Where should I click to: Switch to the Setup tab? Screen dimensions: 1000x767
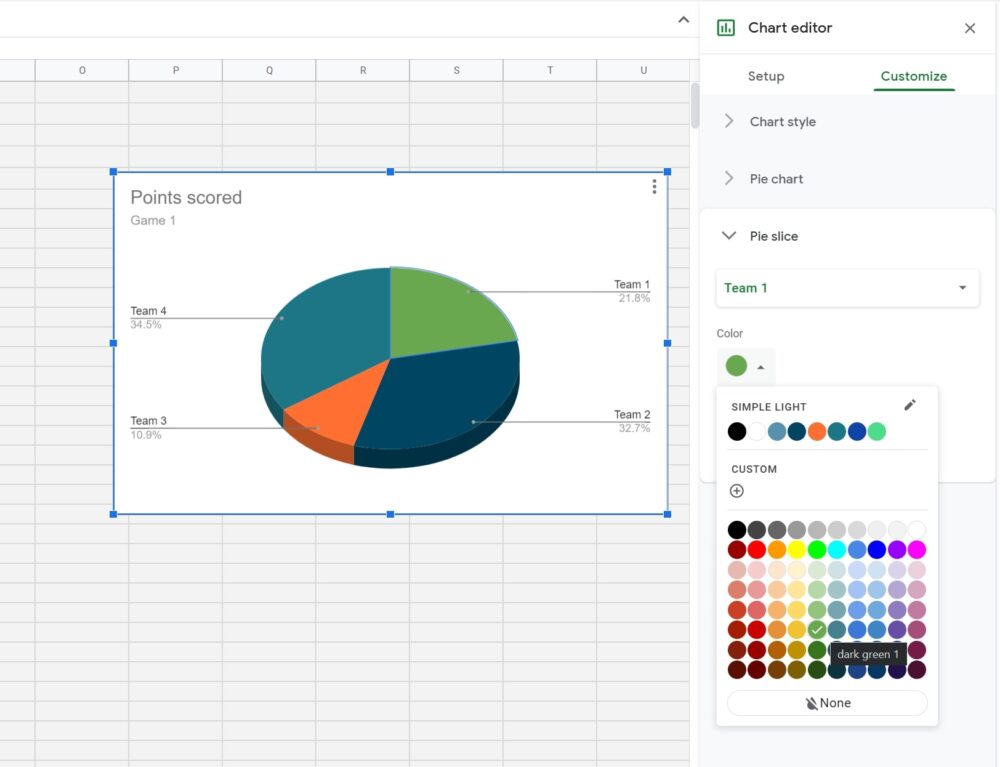[766, 76]
